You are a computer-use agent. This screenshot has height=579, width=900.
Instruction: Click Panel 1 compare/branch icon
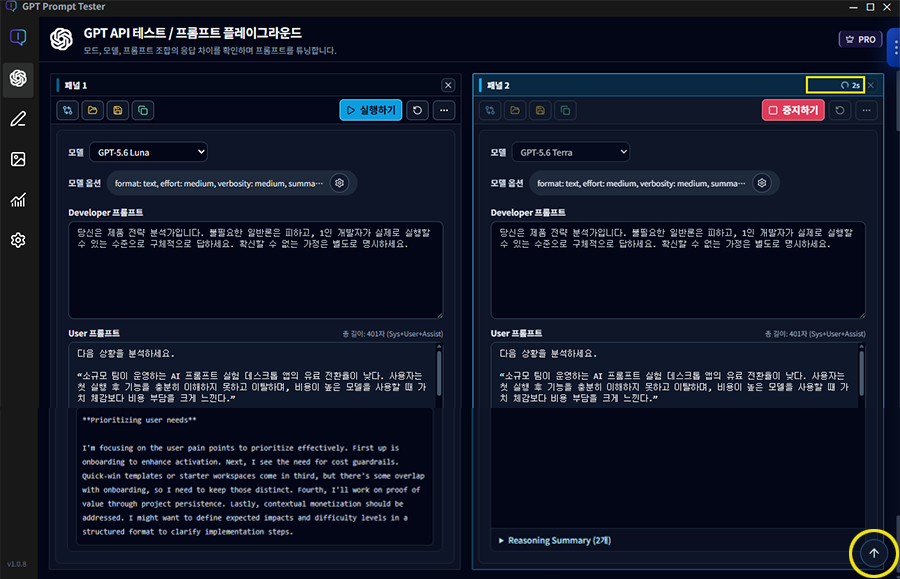click(x=68, y=110)
